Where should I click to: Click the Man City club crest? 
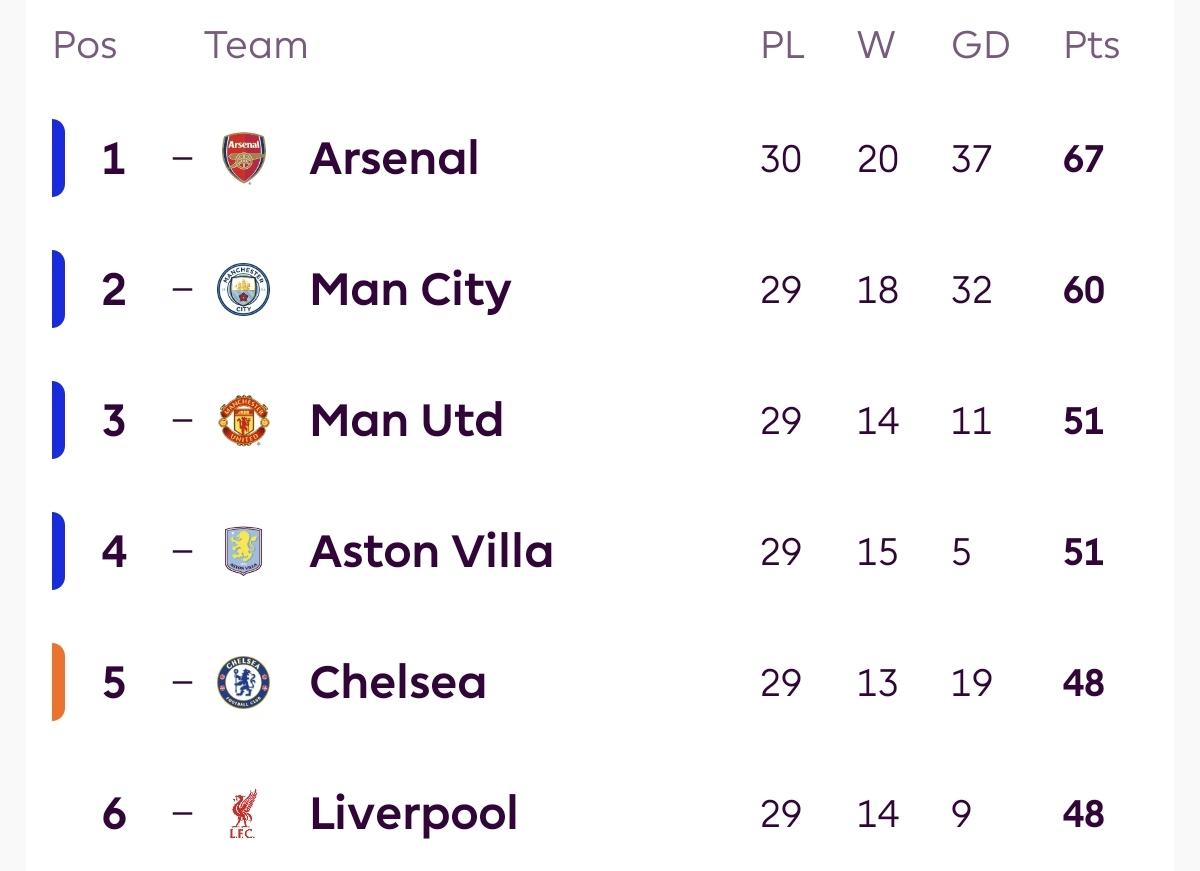pyautogui.click(x=244, y=290)
